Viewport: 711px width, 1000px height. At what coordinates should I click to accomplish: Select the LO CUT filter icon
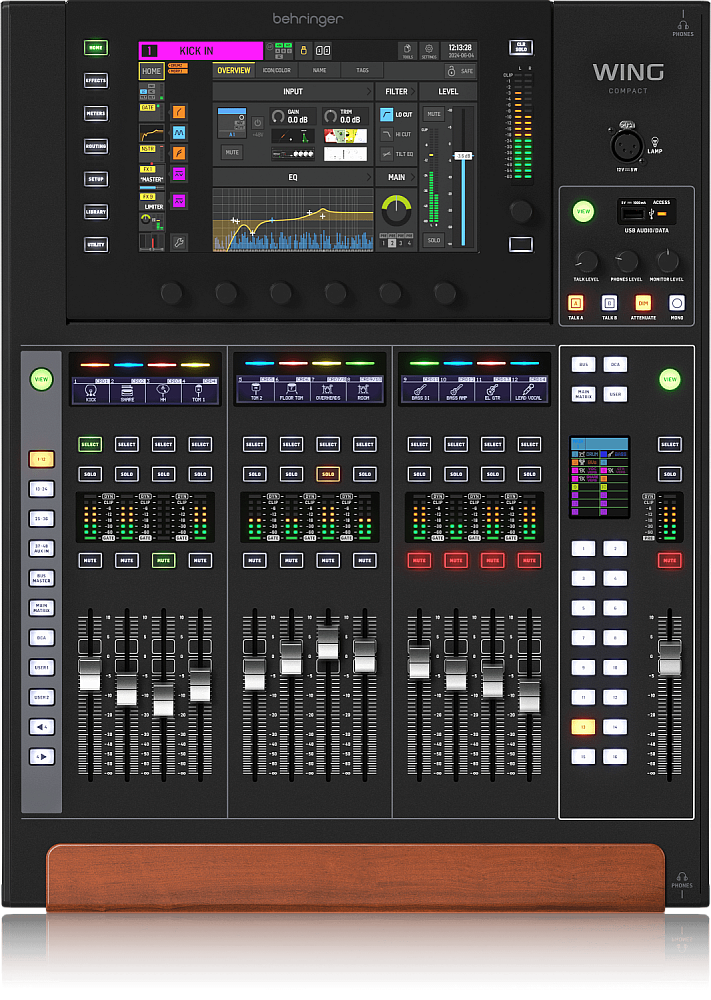387,114
